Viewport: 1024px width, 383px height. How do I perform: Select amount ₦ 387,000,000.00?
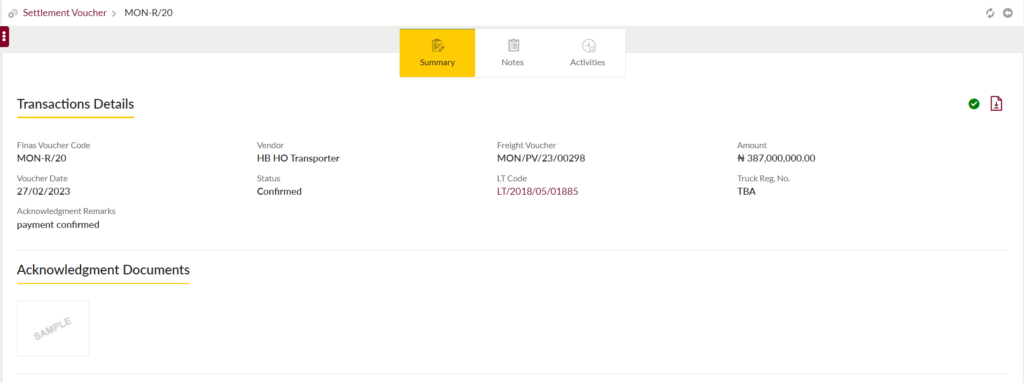(x=776, y=158)
